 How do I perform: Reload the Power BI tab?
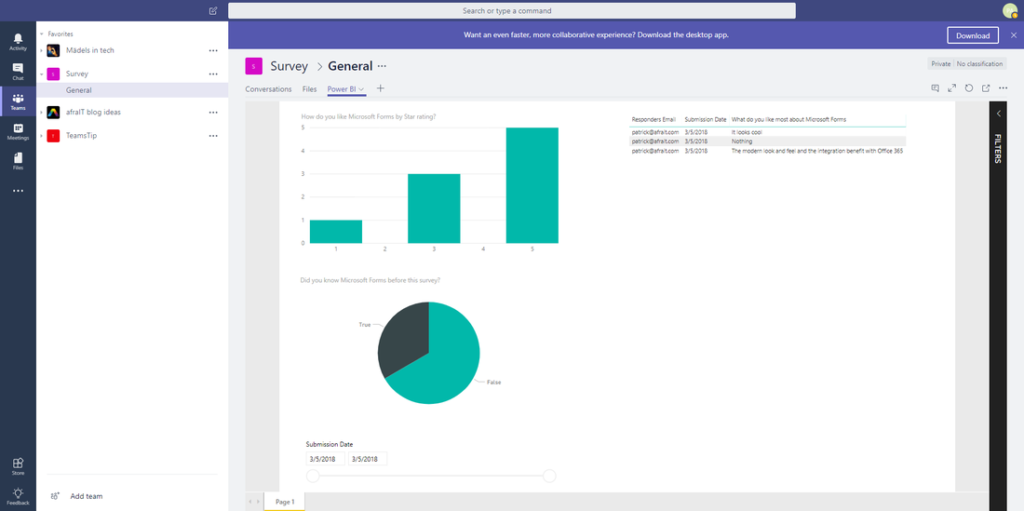[x=969, y=88]
